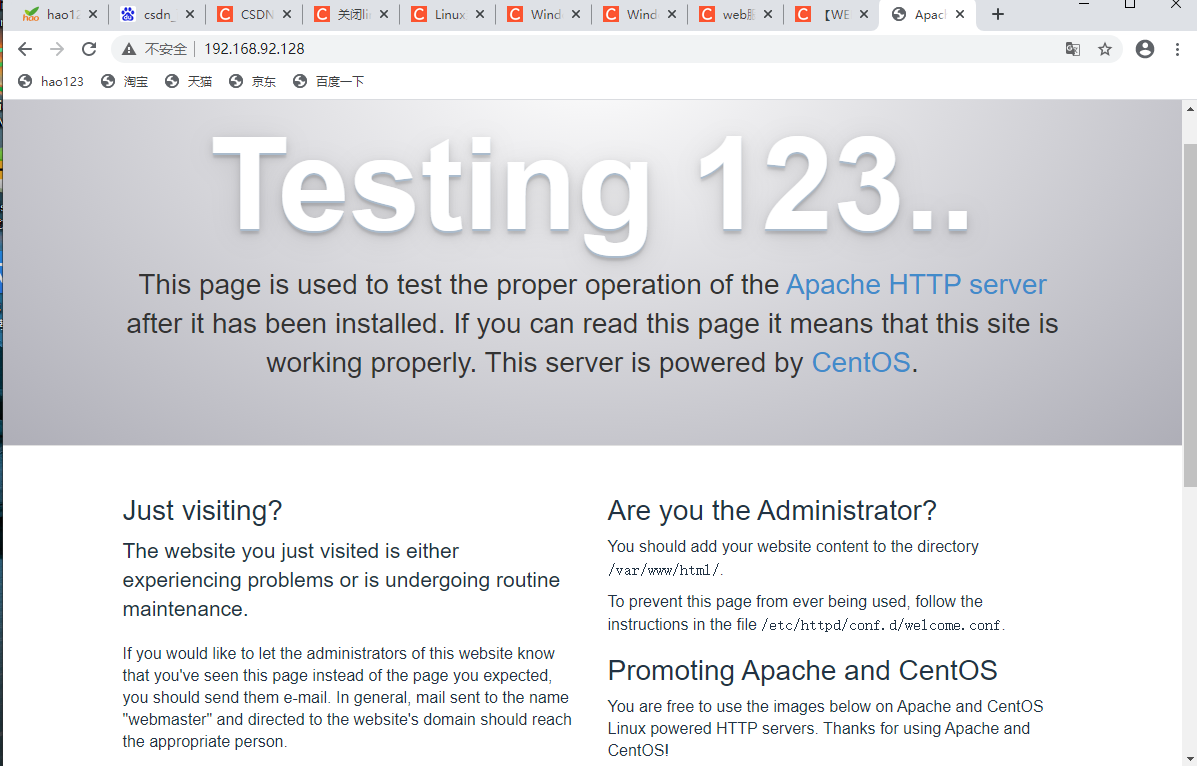The width and height of the screenshot is (1197, 766).
Task: Close the CSDN tab
Action: tap(287, 15)
